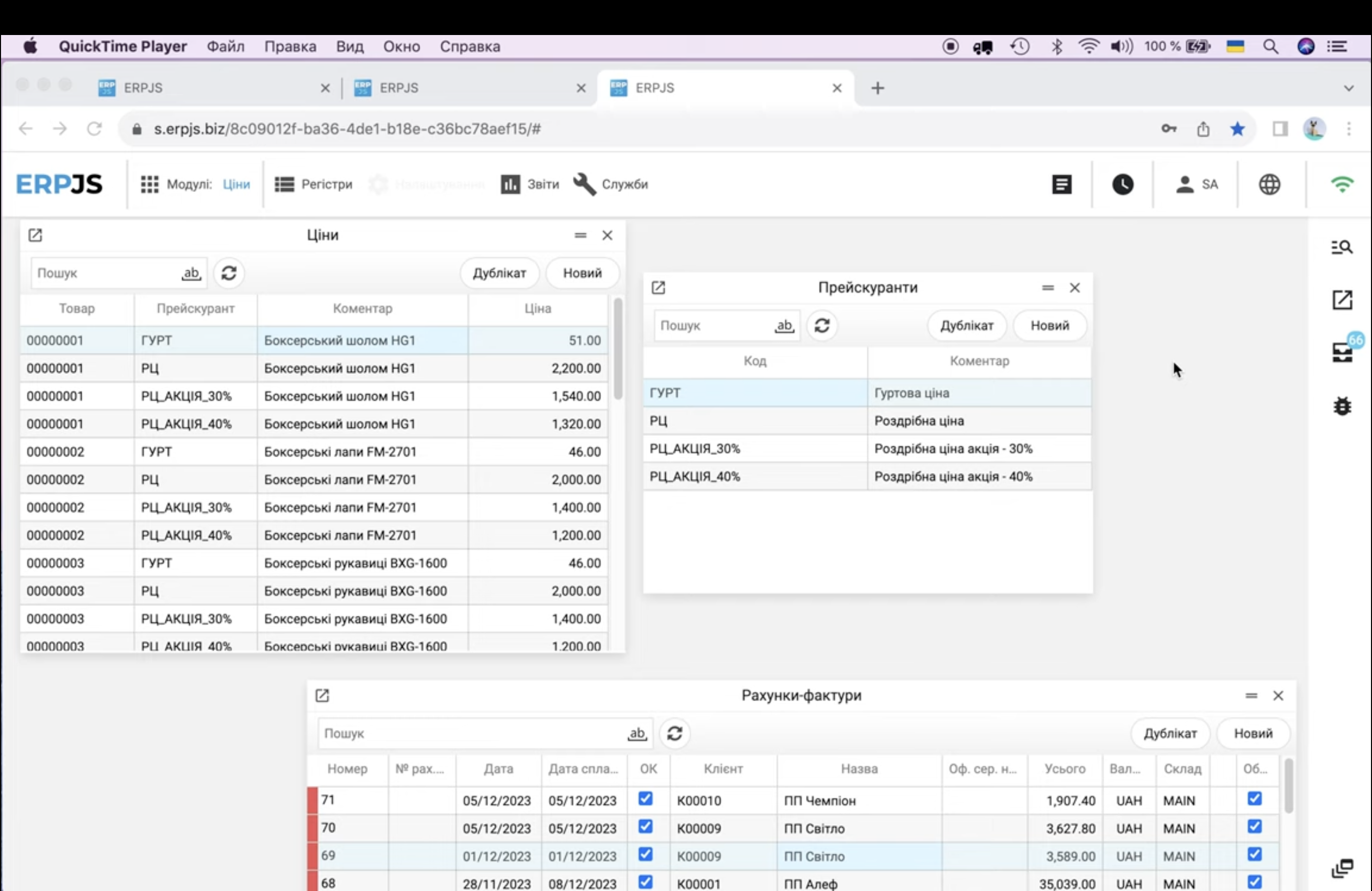1372x891 pixels.
Task: Click the list search icon in right sidebar
Action: pyautogui.click(x=1342, y=247)
